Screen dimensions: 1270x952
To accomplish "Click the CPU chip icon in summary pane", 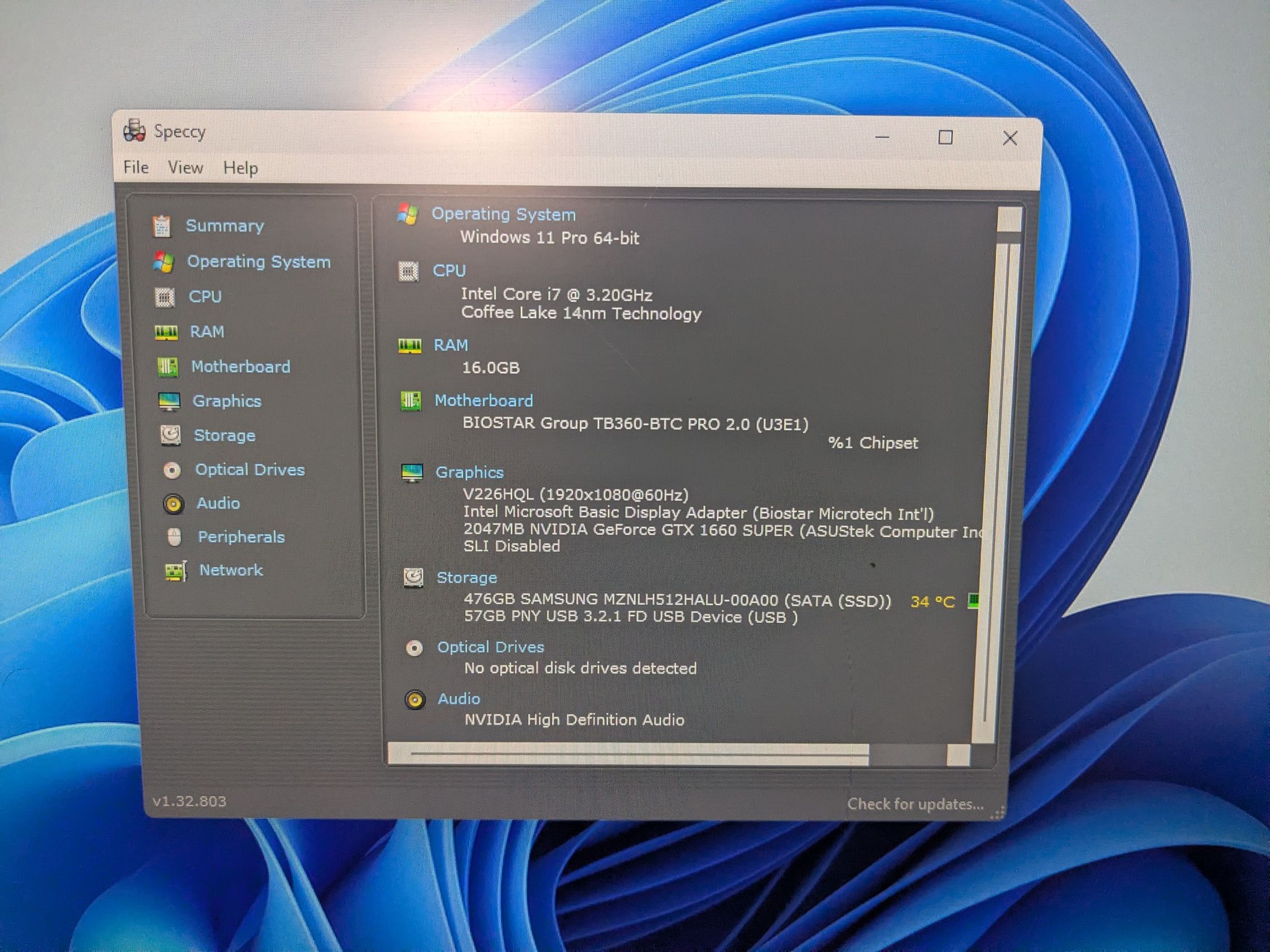I will pos(408,271).
